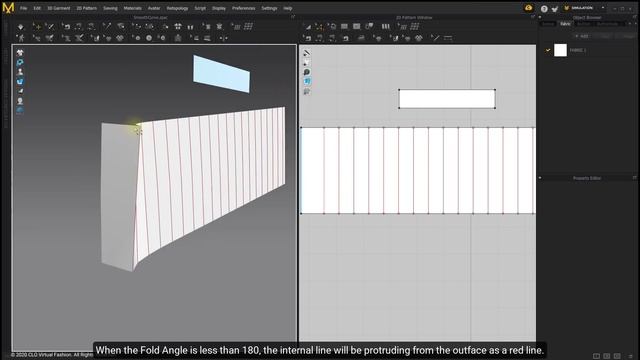Select the light blue pattern in 3D window

[x=221, y=74]
